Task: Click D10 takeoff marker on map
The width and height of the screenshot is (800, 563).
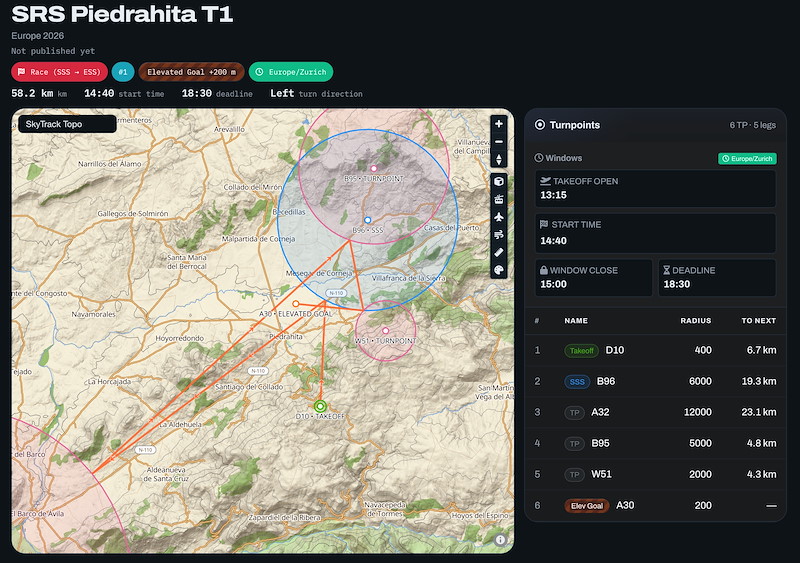Action: pyautogui.click(x=320, y=406)
